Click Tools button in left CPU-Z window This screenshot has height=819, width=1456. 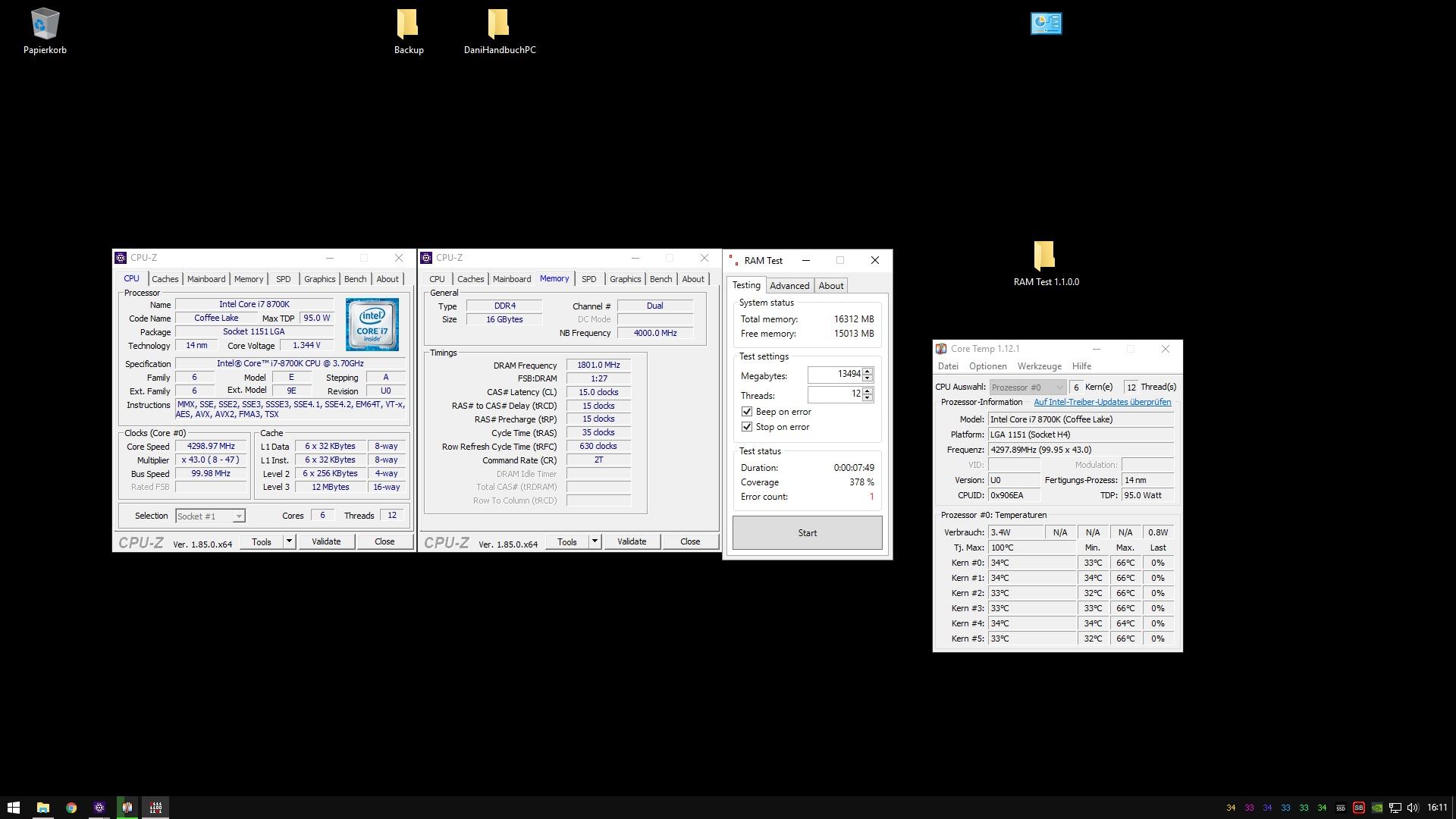coord(262,541)
